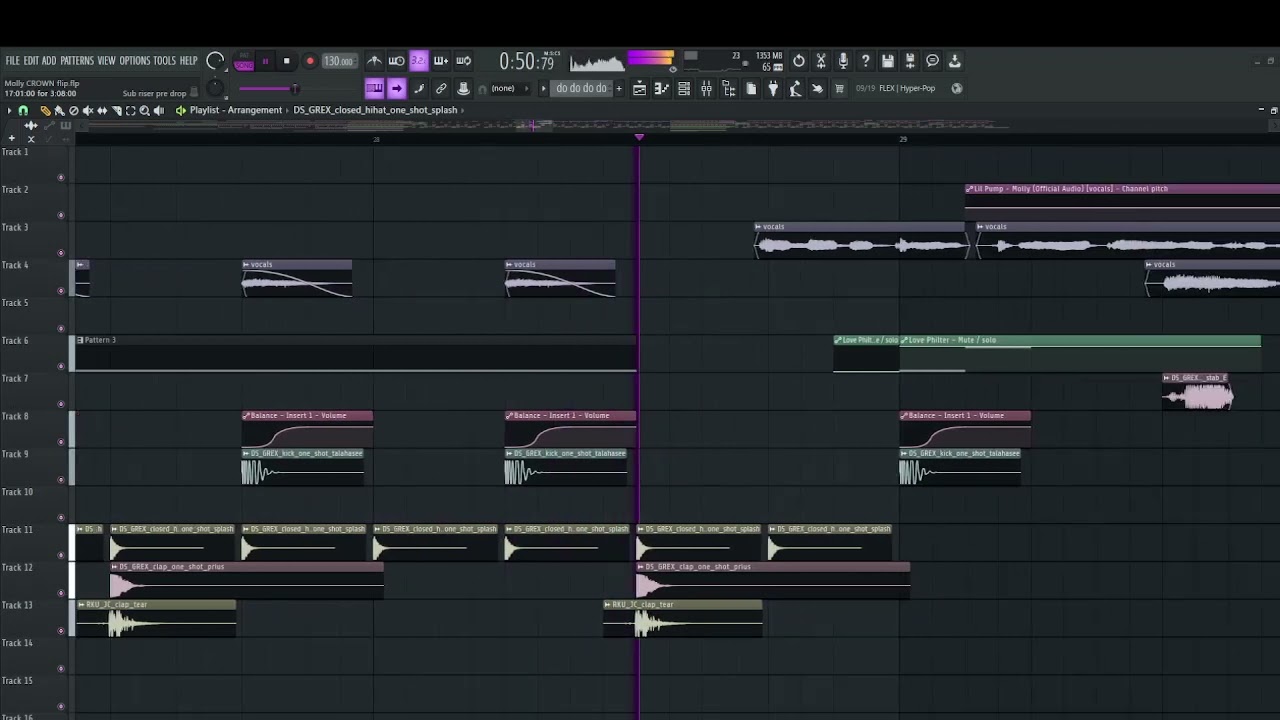The width and height of the screenshot is (1280, 720).
Task: Click the 130.000 tempo field
Action: tap(339, 61)
